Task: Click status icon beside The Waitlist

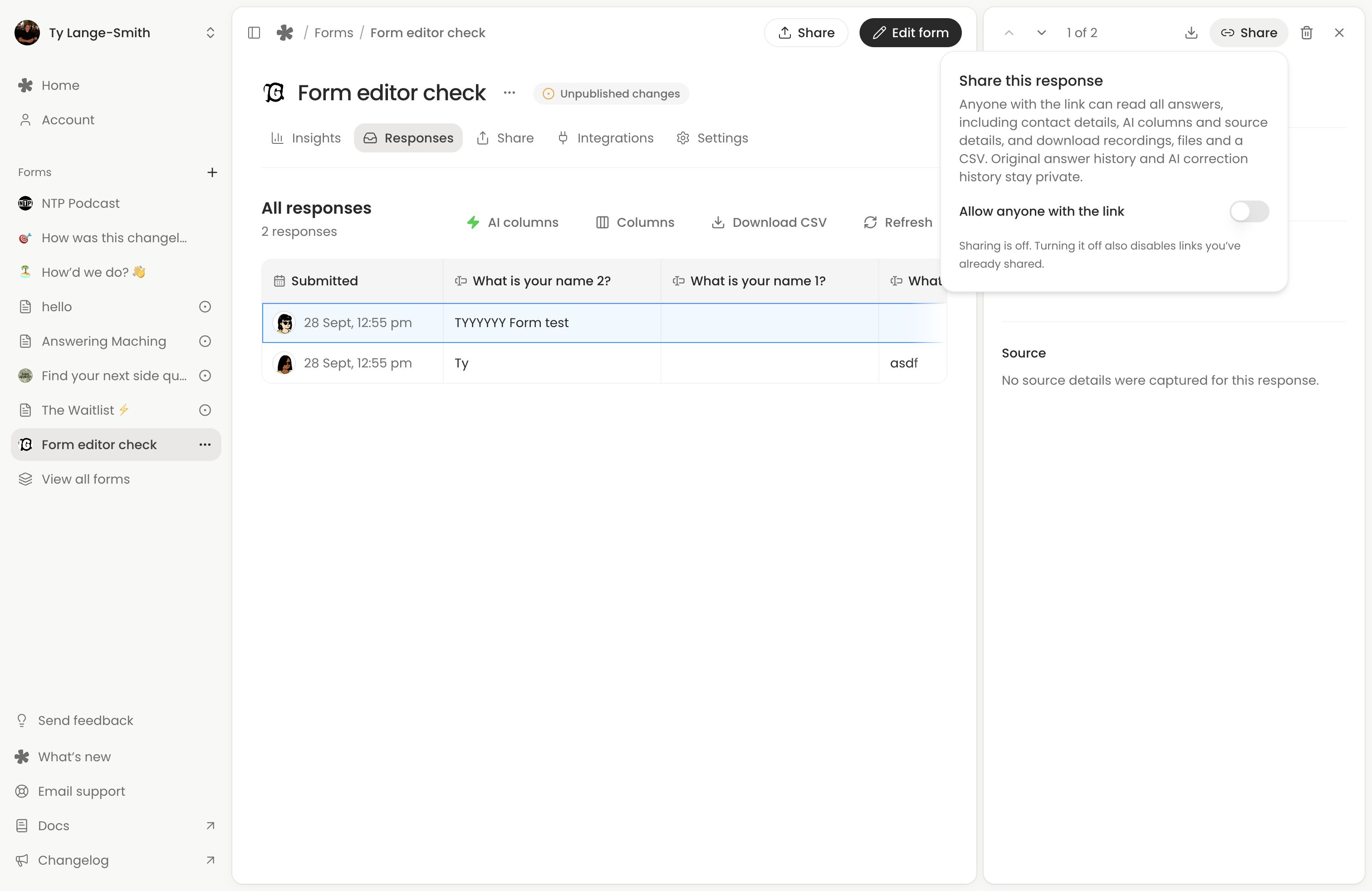Action: coord(205,411)
